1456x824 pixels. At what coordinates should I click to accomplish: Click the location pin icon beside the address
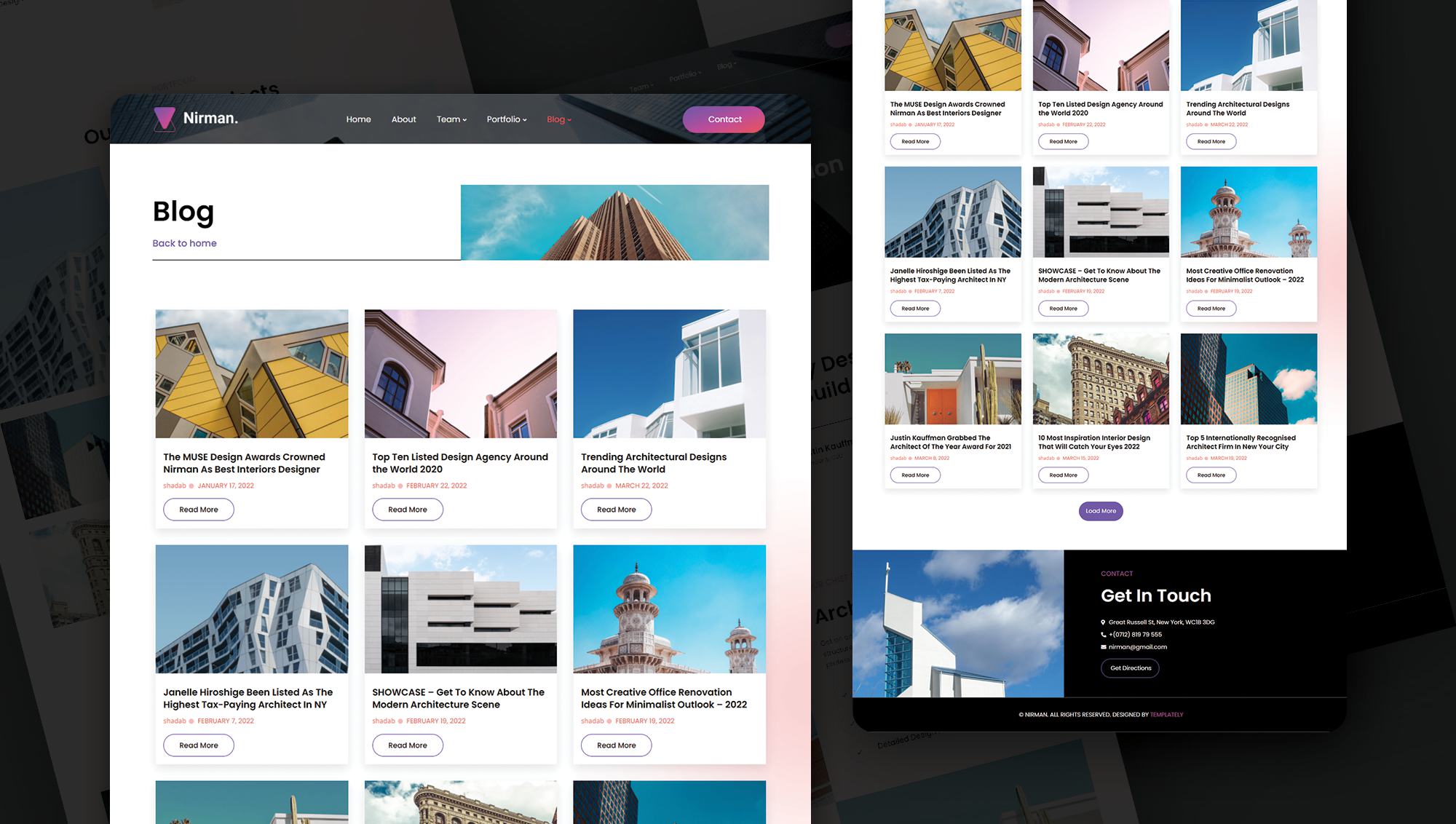coord(1103,622)
